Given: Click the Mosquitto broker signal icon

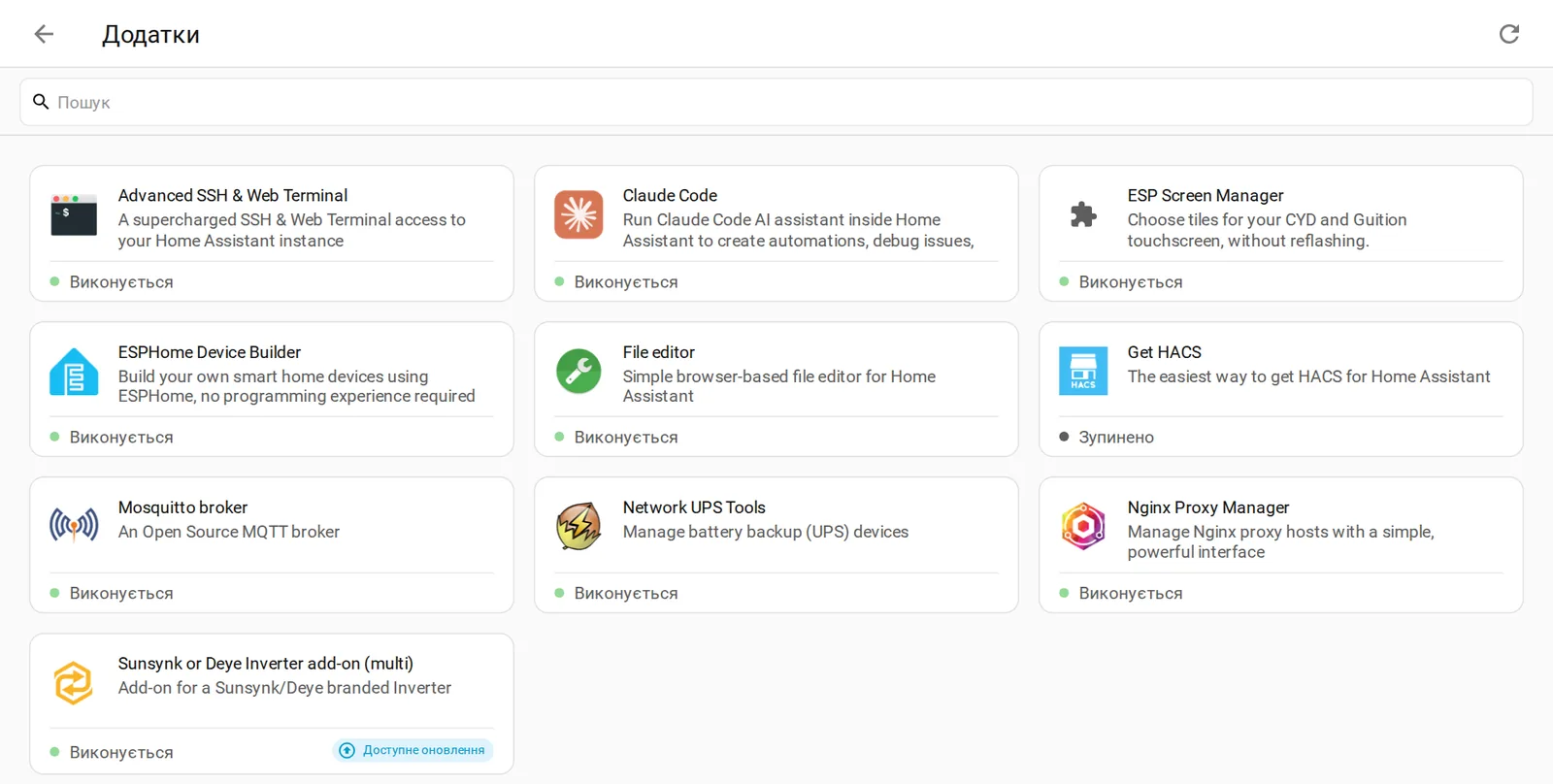Looking at the screenshot, I should (74, 526).
